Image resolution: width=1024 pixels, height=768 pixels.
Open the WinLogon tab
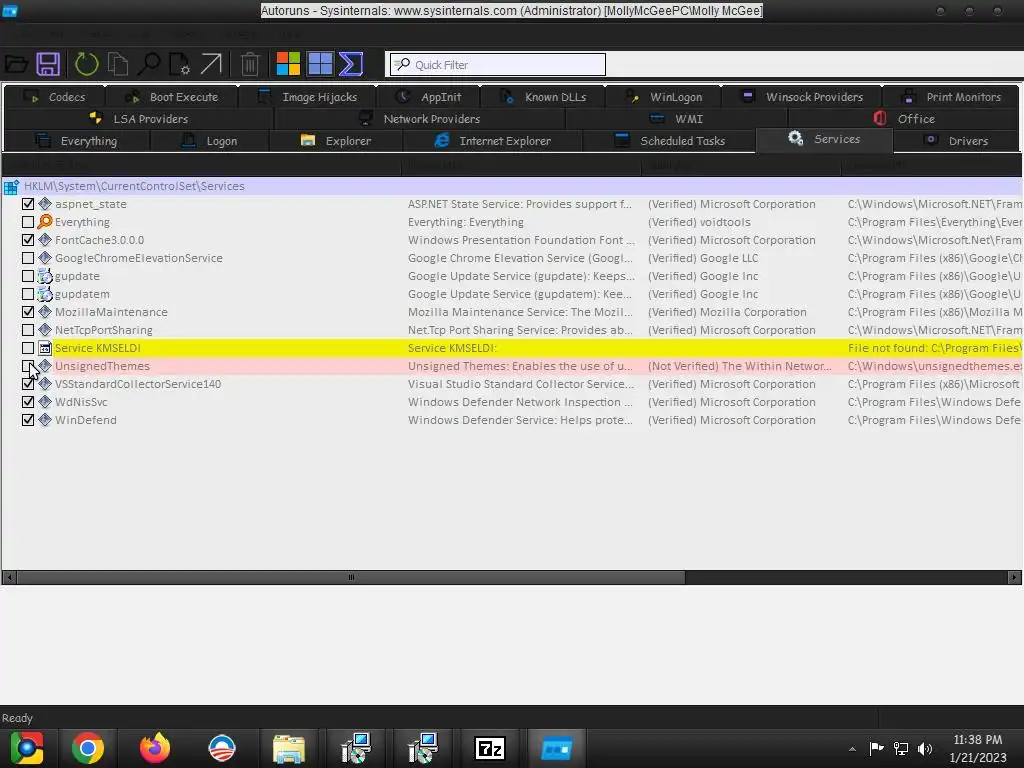coord(664,97)
